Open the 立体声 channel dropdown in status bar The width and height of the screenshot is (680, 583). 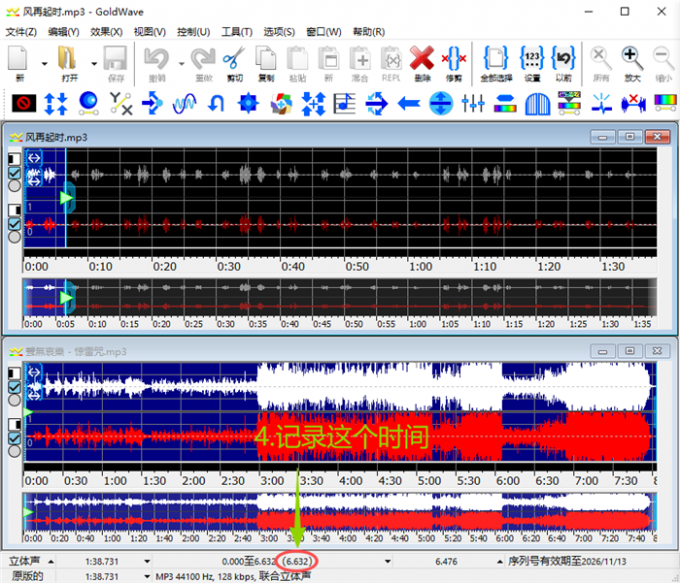pos(50,562)
